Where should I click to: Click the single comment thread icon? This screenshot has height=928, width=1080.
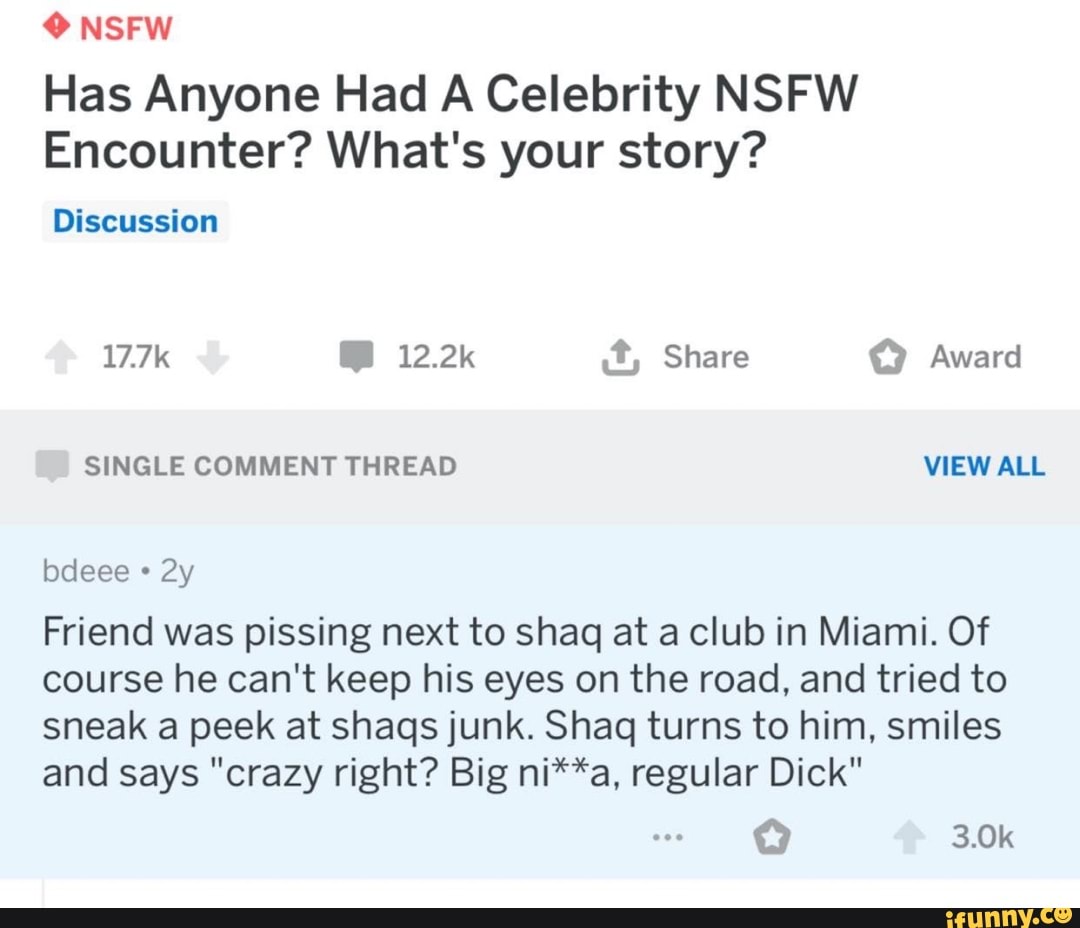point(50,466)
